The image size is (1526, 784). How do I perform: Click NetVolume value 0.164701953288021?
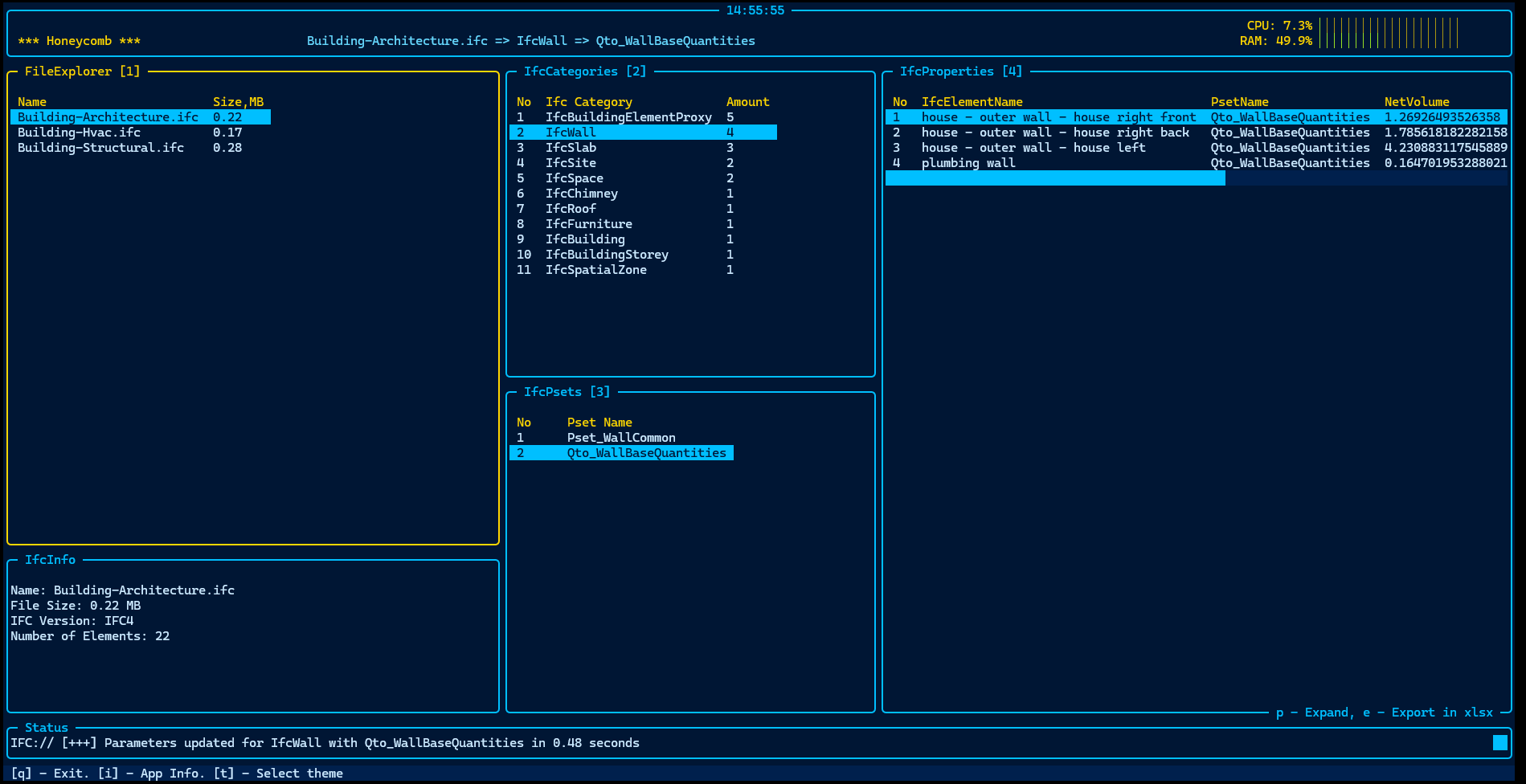1446,163
